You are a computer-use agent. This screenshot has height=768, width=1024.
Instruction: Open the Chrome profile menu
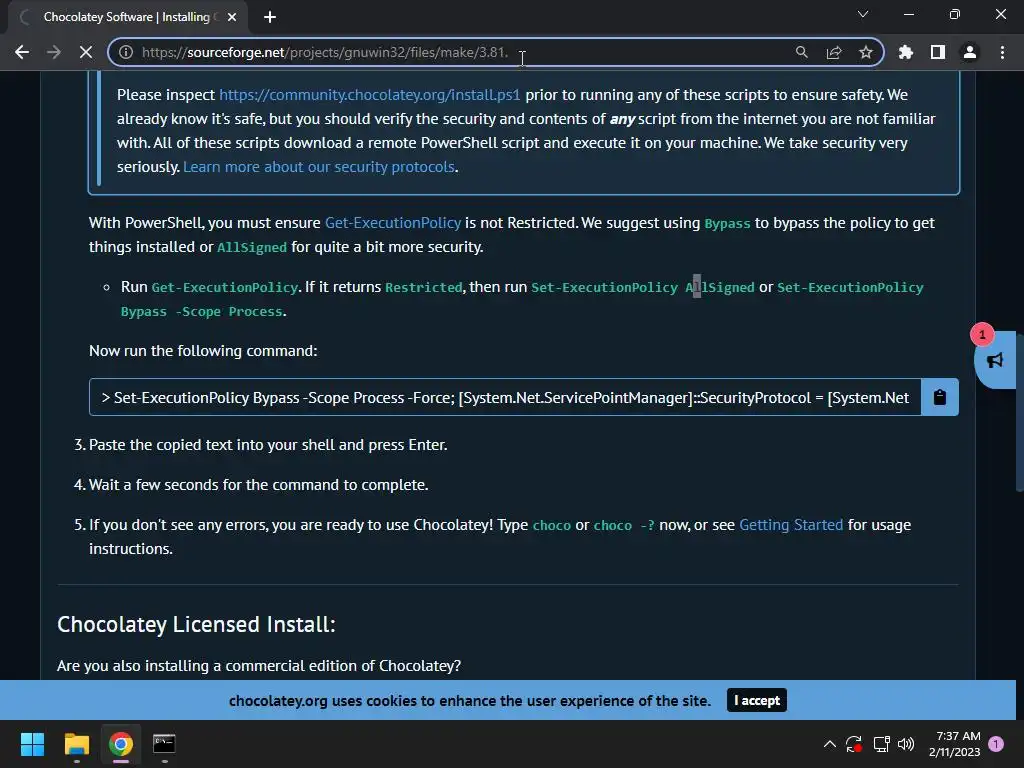[970, 52]
